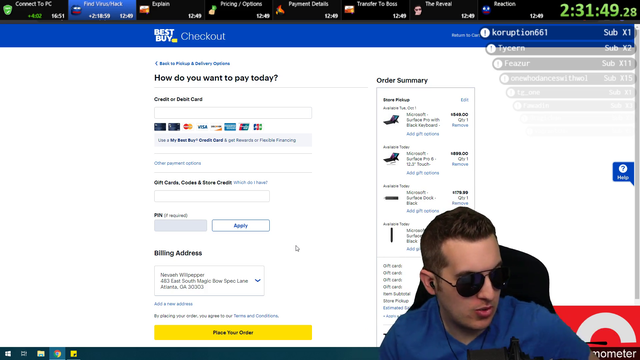
Task: Select the Pricing / Options split
Action: coord(238,10)
